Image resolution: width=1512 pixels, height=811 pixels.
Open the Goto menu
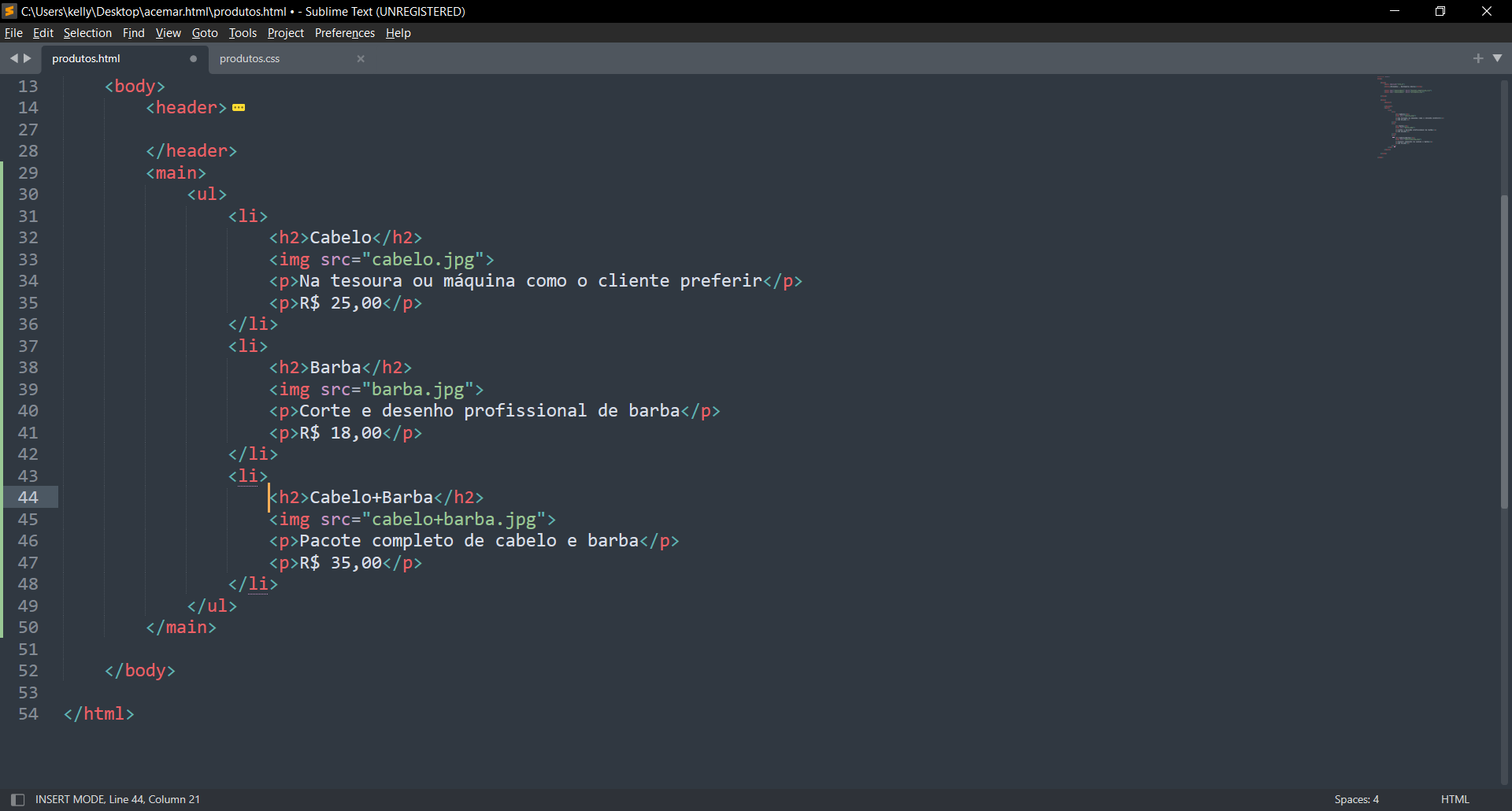coord(205,33)
